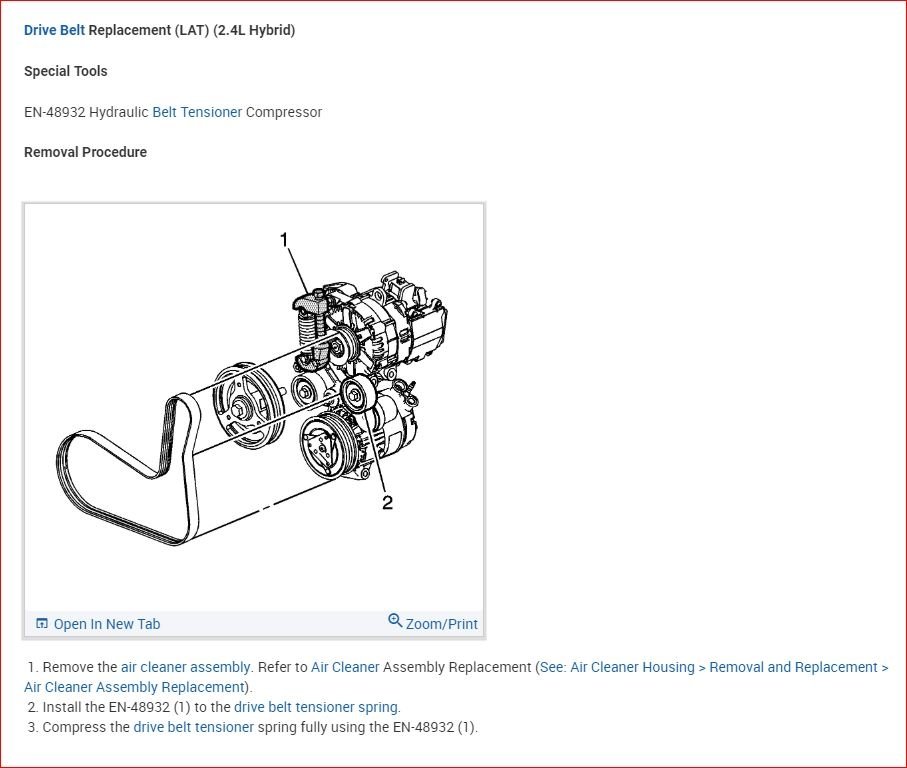Open the Zoom/Print link
Screen dimensions: 907x768
(x=441, y=624)
